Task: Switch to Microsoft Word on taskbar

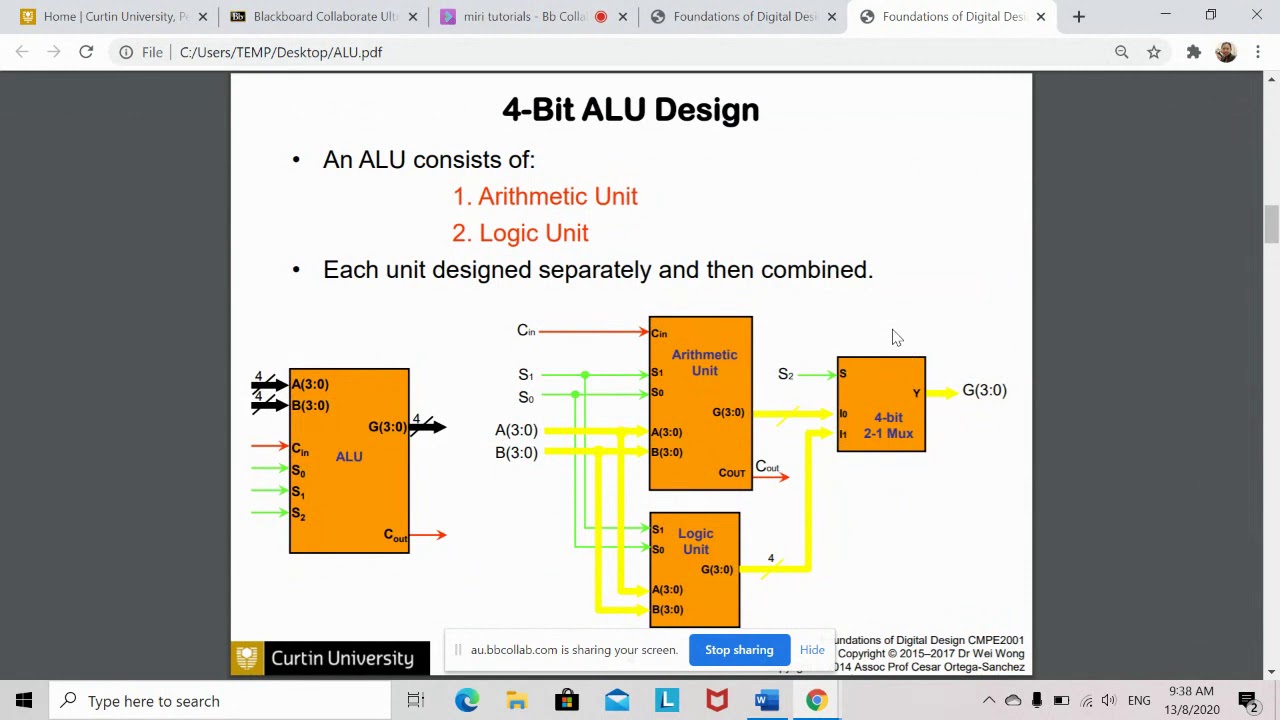Action: pyautogui.click(x=767, y=701)
